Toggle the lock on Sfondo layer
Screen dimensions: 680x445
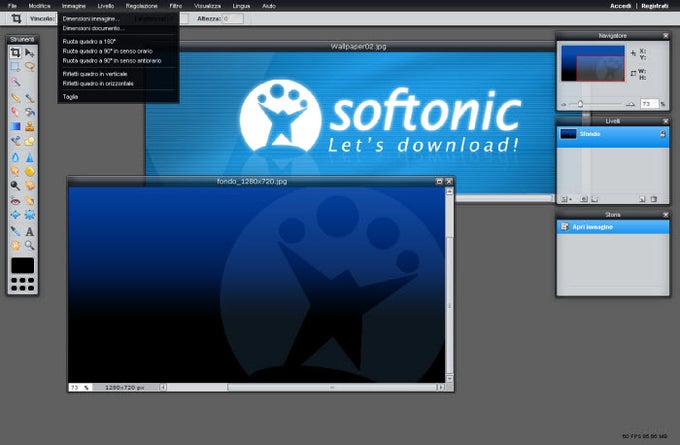click(663, 134)
